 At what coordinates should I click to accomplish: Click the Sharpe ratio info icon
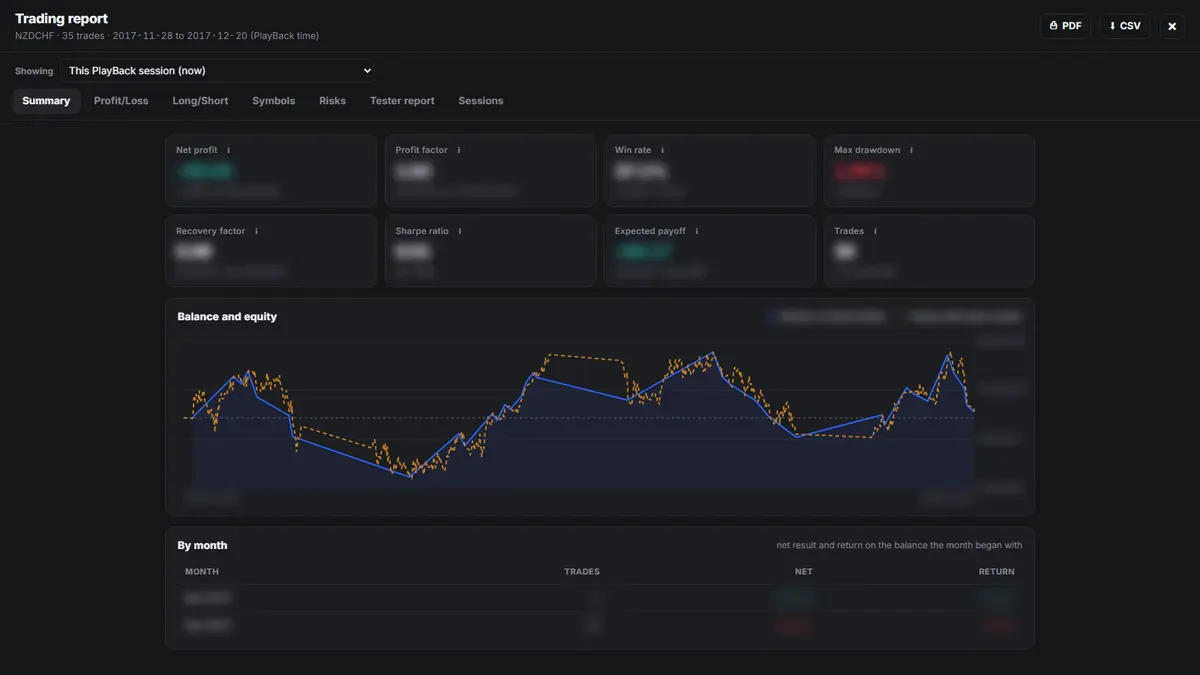pyautogui.click(x=460, y=231)
